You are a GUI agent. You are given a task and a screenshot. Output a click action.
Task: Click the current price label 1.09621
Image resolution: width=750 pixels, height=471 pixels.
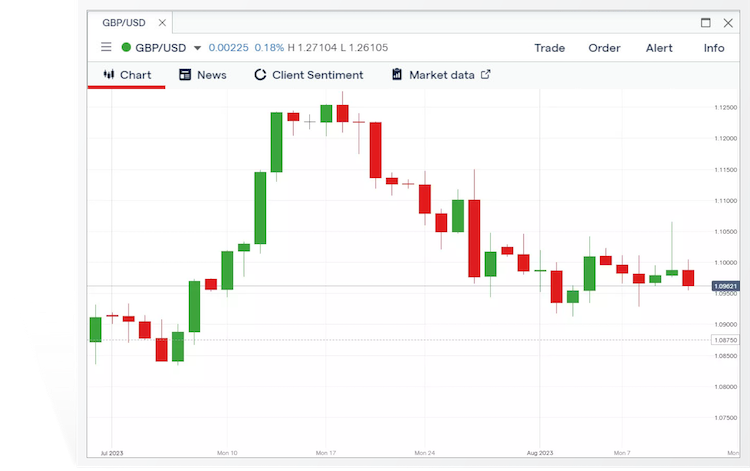tap(725, 286)
